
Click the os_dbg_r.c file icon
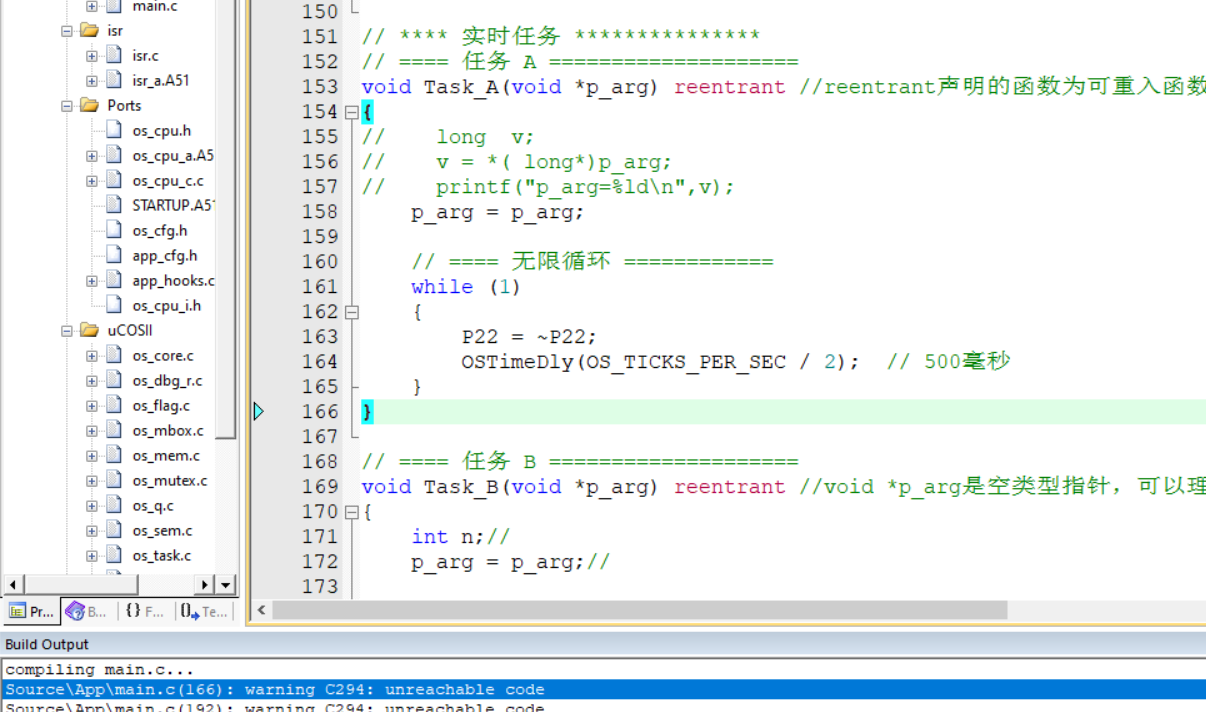click(x=113, y=381)
